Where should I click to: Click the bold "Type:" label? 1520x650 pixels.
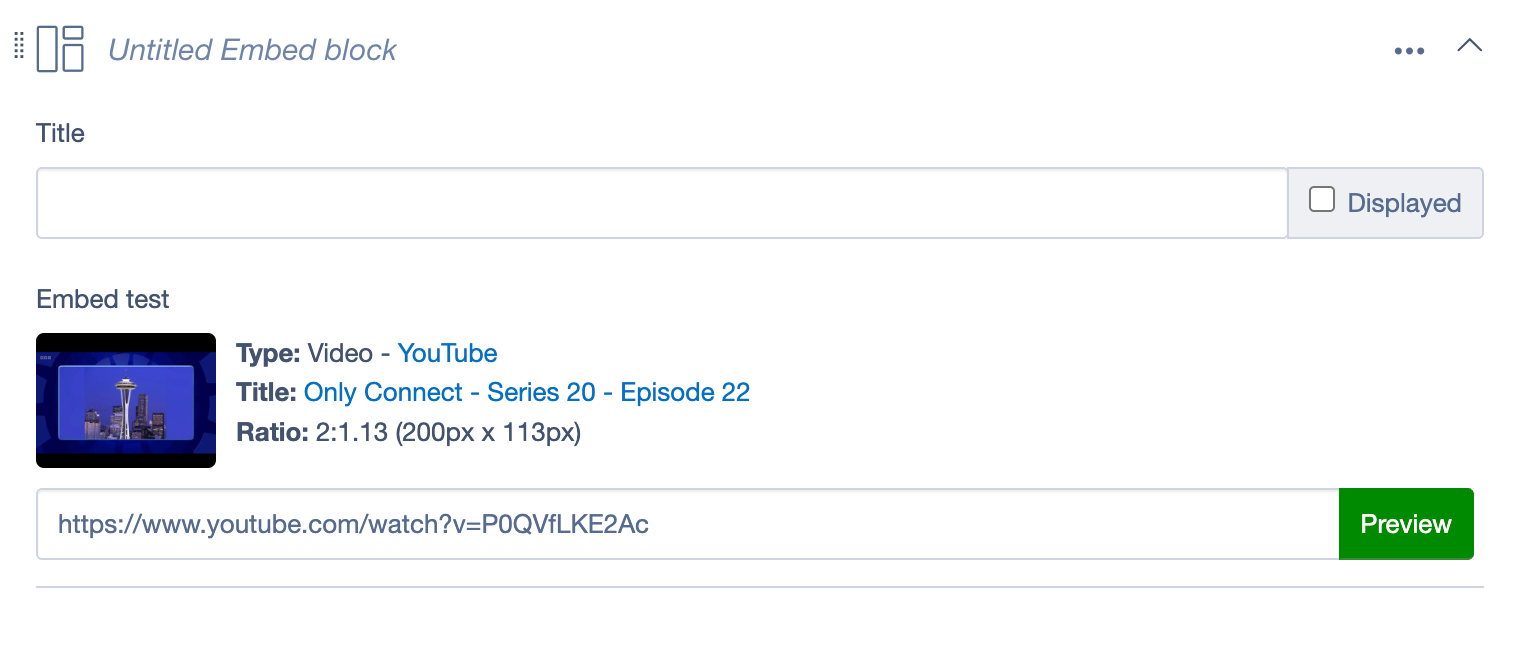click(268, 353)
